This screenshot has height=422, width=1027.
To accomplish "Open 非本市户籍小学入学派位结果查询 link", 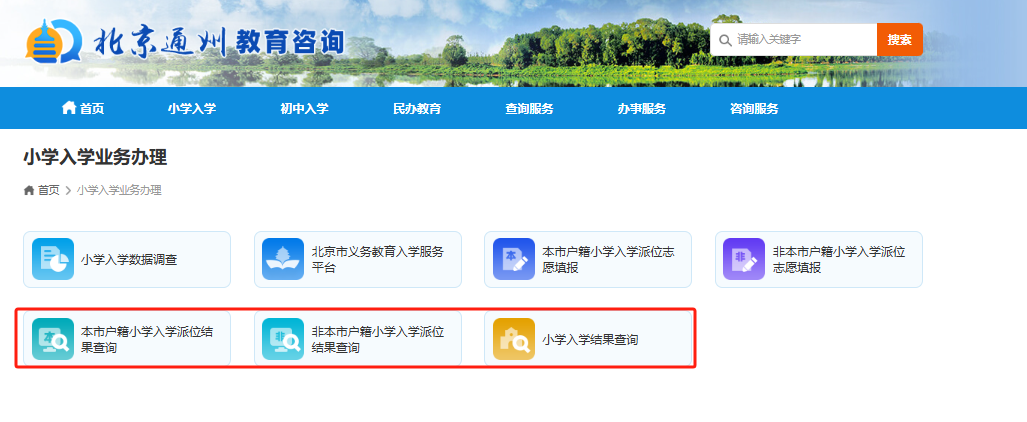I will (x=358, y=339).
